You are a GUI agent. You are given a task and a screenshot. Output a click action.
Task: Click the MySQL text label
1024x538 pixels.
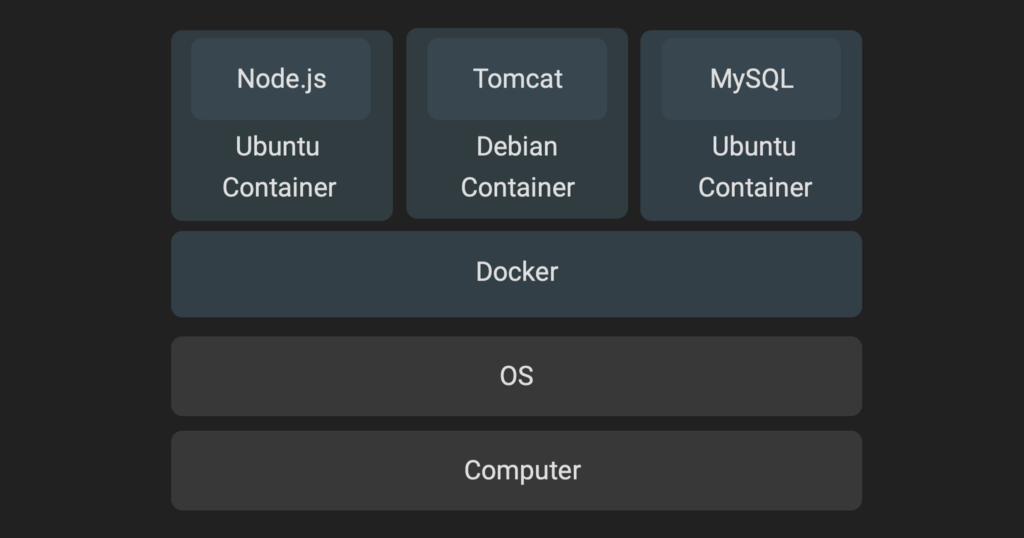[751, 79]
